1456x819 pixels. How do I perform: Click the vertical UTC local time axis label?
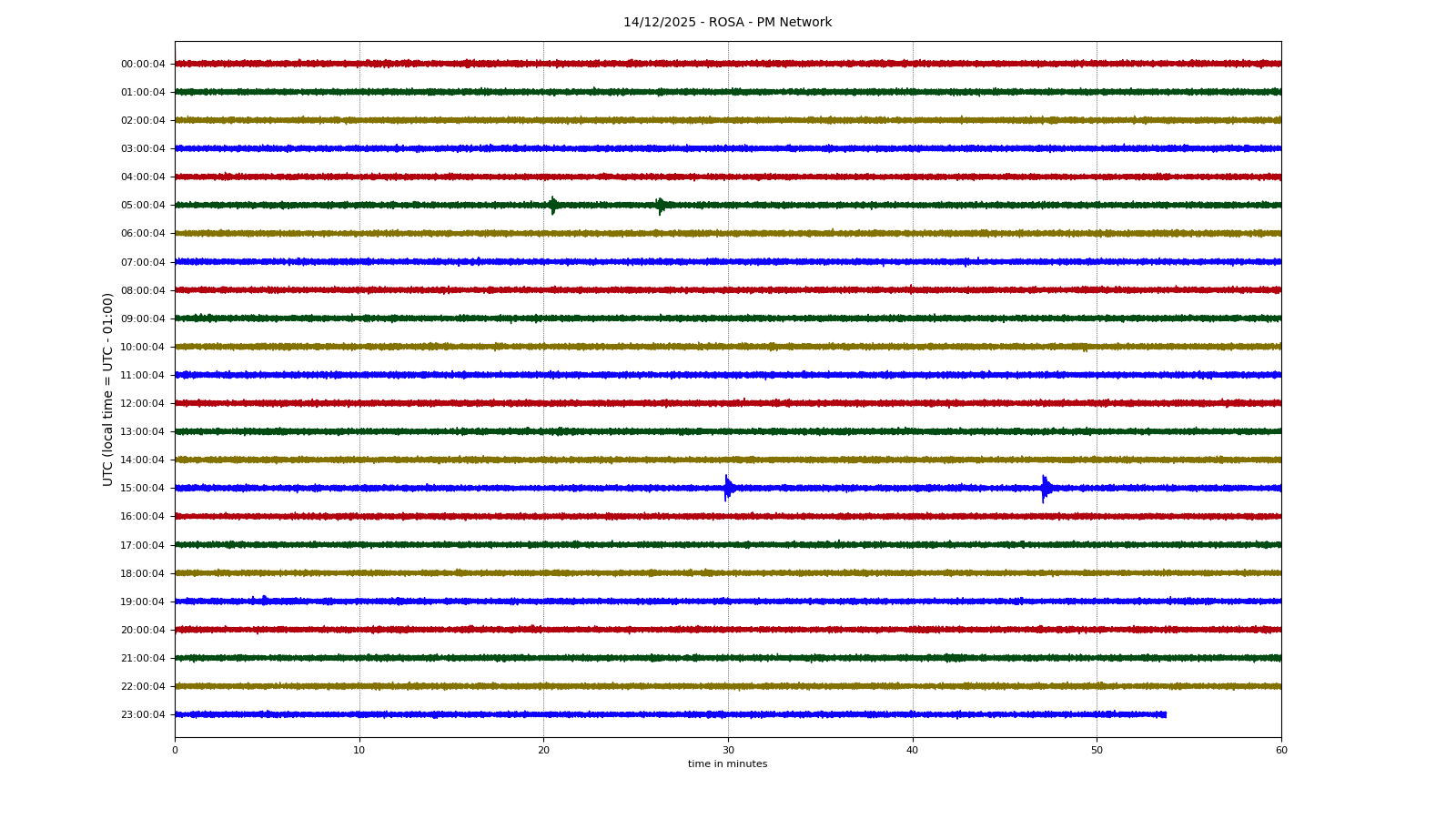pyautogui.click(x=108, y=389)
